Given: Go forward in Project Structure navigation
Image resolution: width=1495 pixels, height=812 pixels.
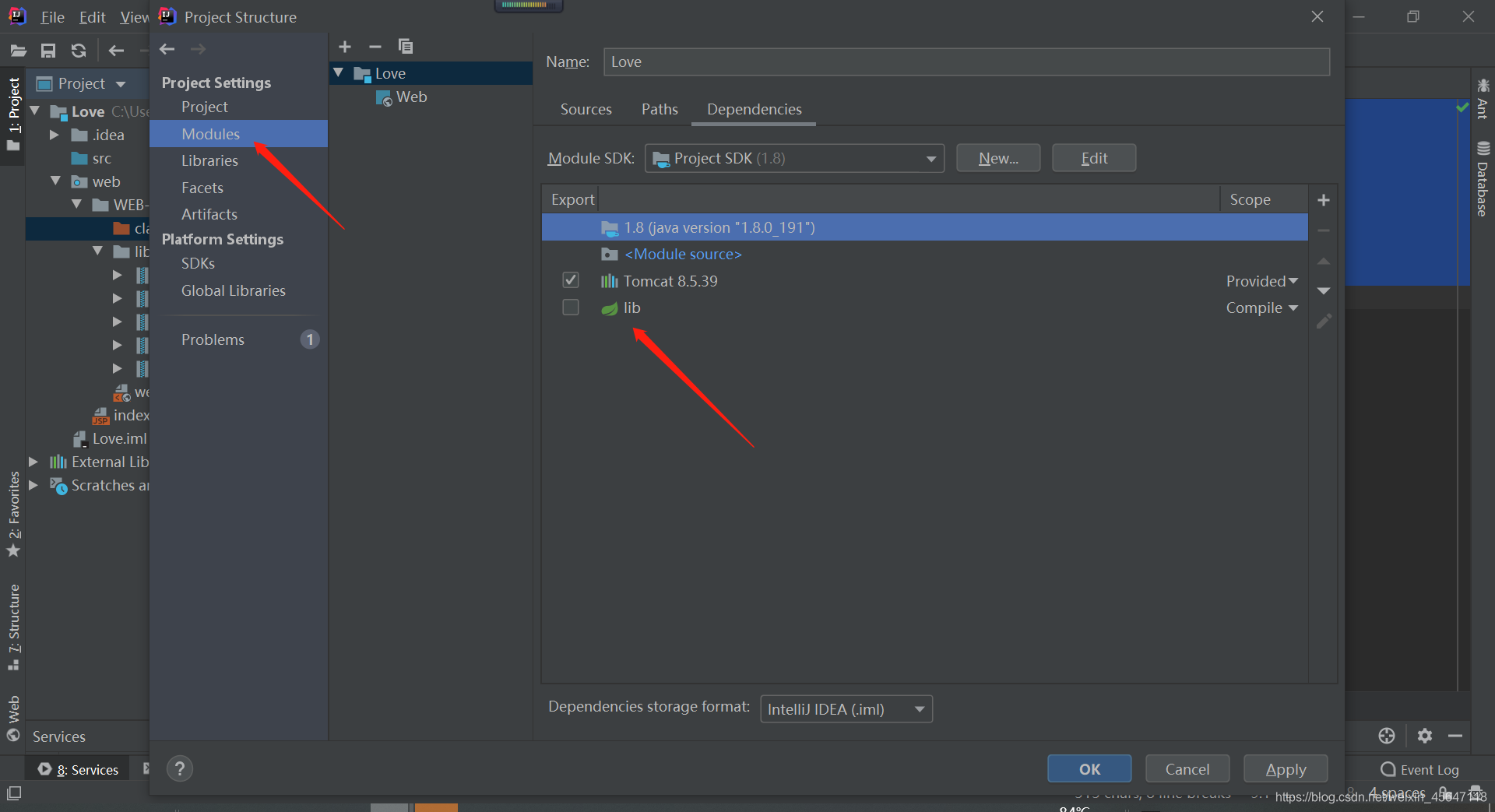Looking at the screenshot, I should coord(198,49).
